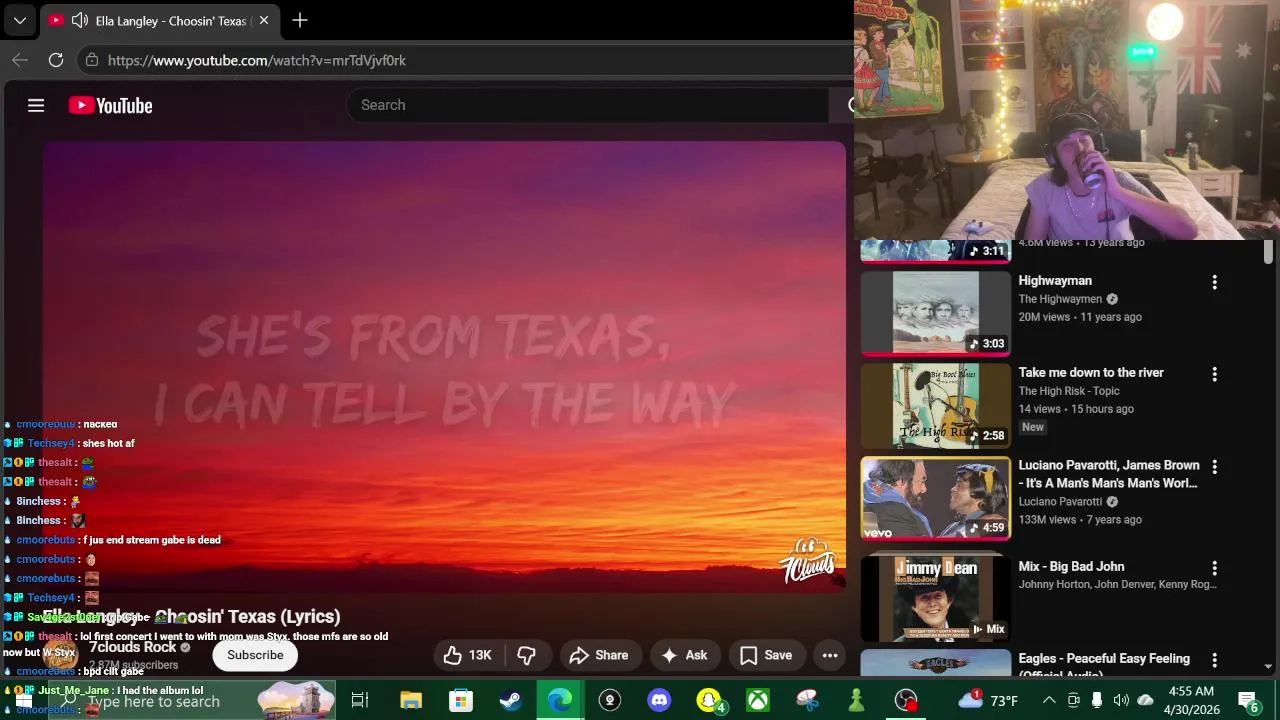Like the video with 13K likes
This screenshot has height=720, width=1280.
pyautogui.click(x=467, y=655)
